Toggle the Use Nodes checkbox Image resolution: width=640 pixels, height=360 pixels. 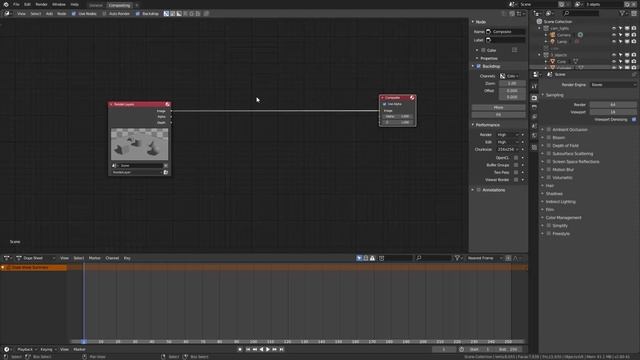click(74, 13)
